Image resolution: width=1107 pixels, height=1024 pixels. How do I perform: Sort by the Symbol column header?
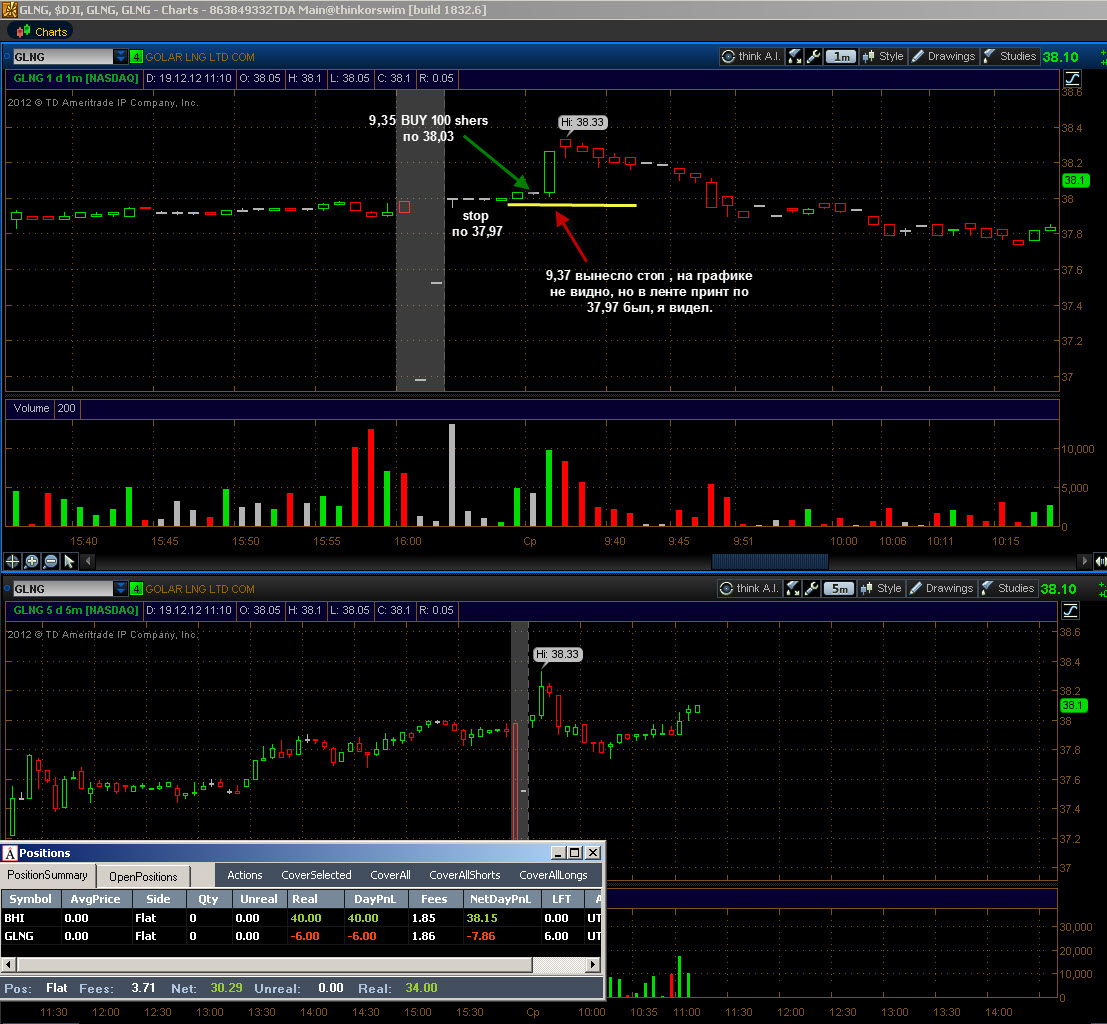pyautogui.click(x=30, y=899)
